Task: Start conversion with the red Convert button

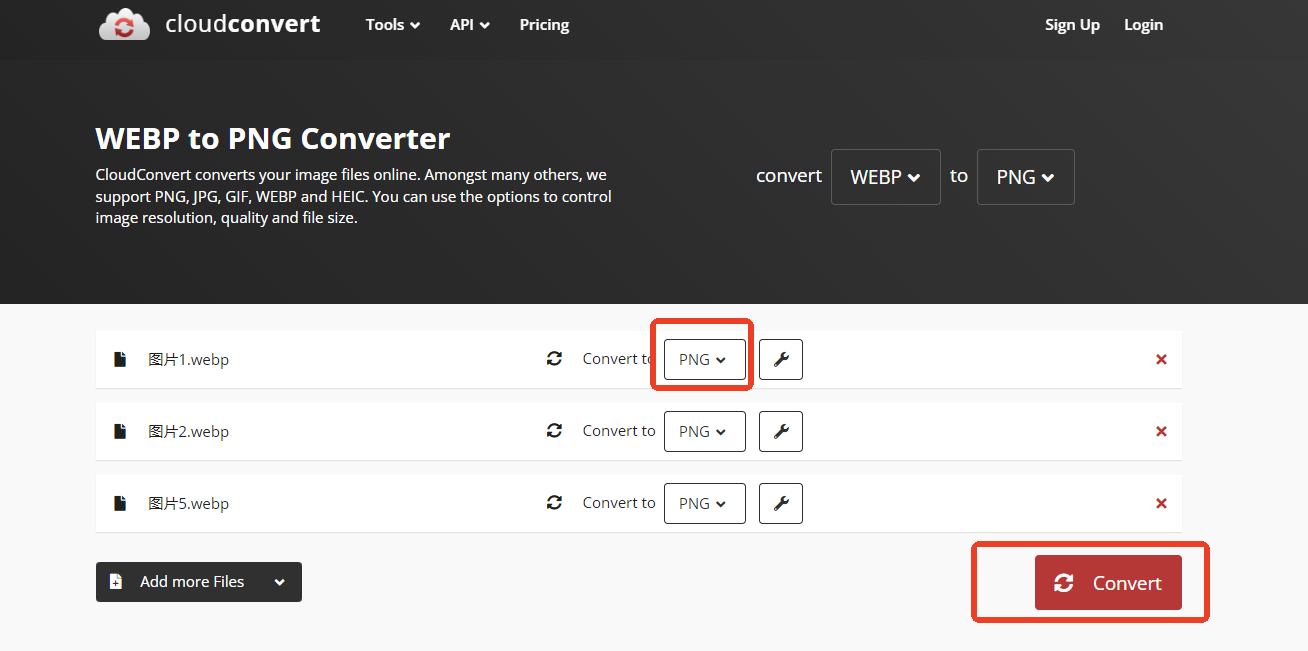Action: pyautogui.click(x=1108, y=583)
